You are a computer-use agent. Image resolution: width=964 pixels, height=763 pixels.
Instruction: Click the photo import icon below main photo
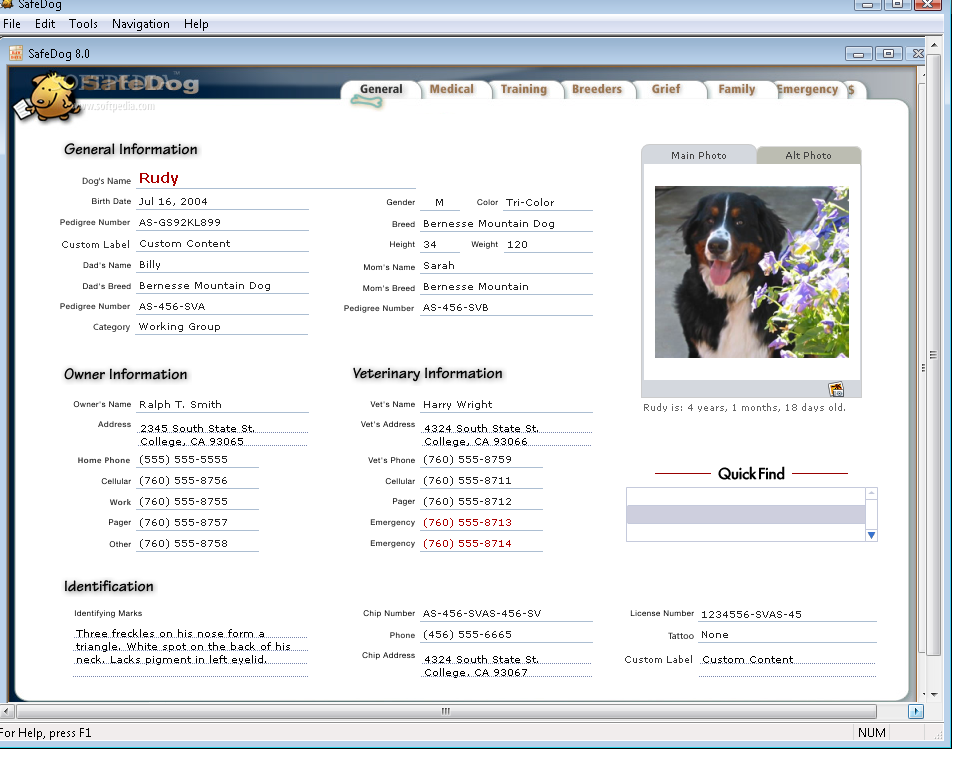[836, 389]
